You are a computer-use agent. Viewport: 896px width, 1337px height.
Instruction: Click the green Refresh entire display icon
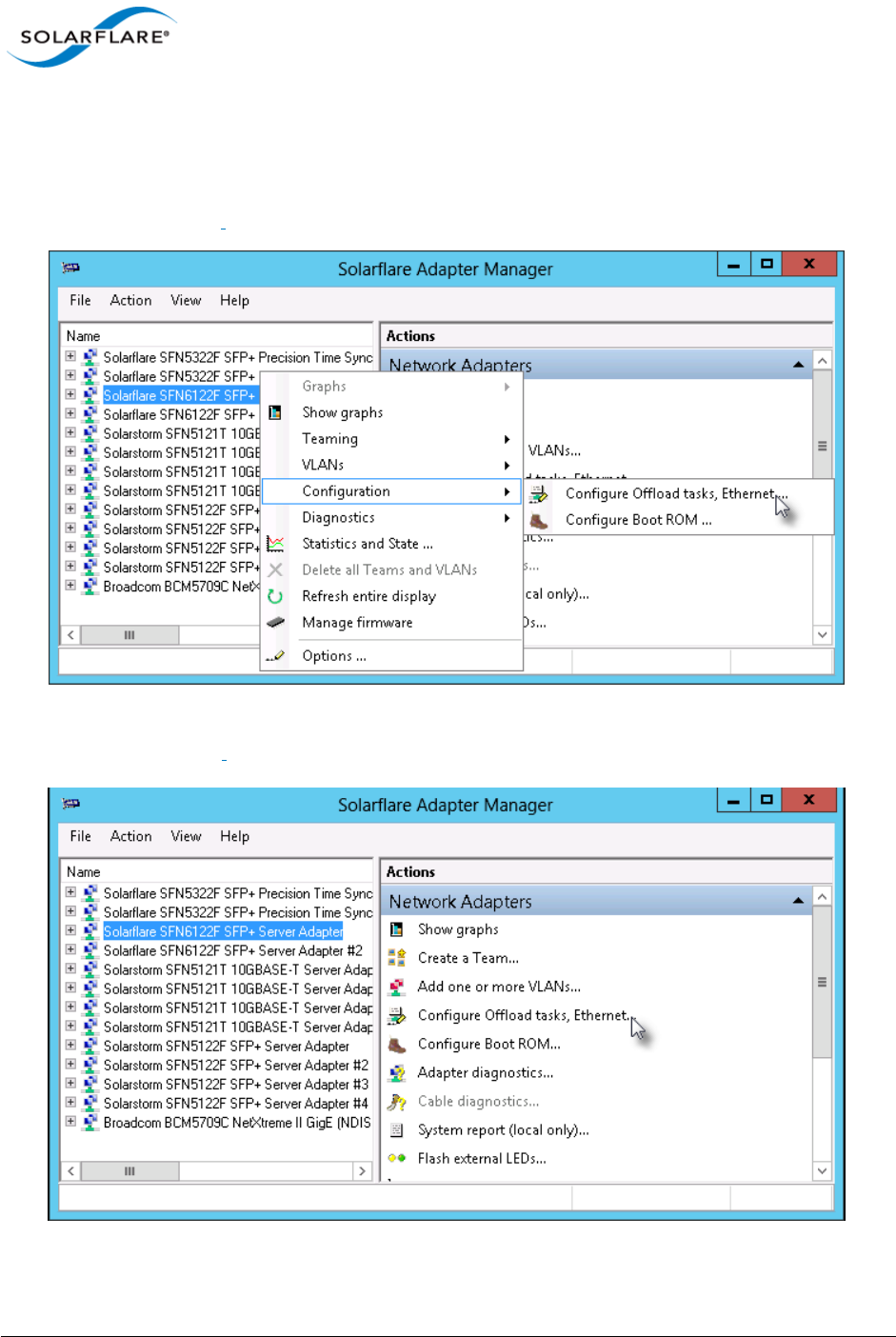coord(275,596)
